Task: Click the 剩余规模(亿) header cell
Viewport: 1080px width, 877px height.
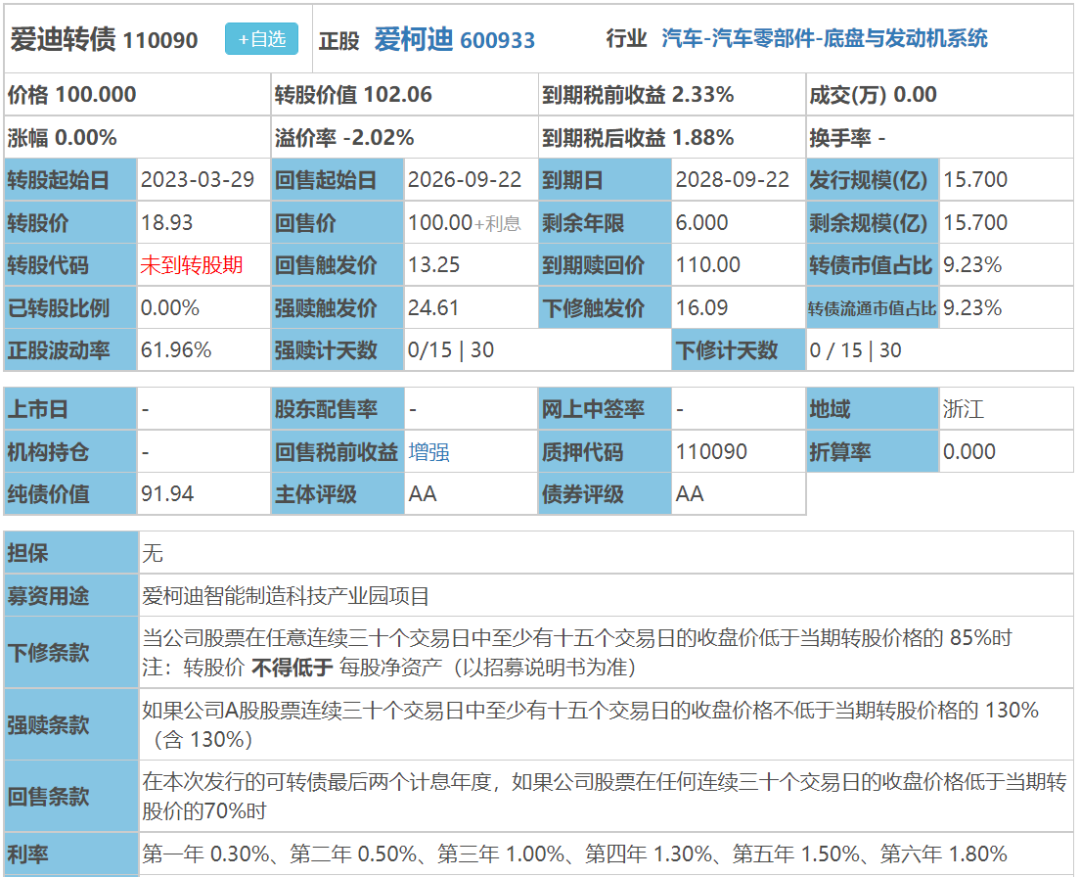Action: (x=873, y=223)
